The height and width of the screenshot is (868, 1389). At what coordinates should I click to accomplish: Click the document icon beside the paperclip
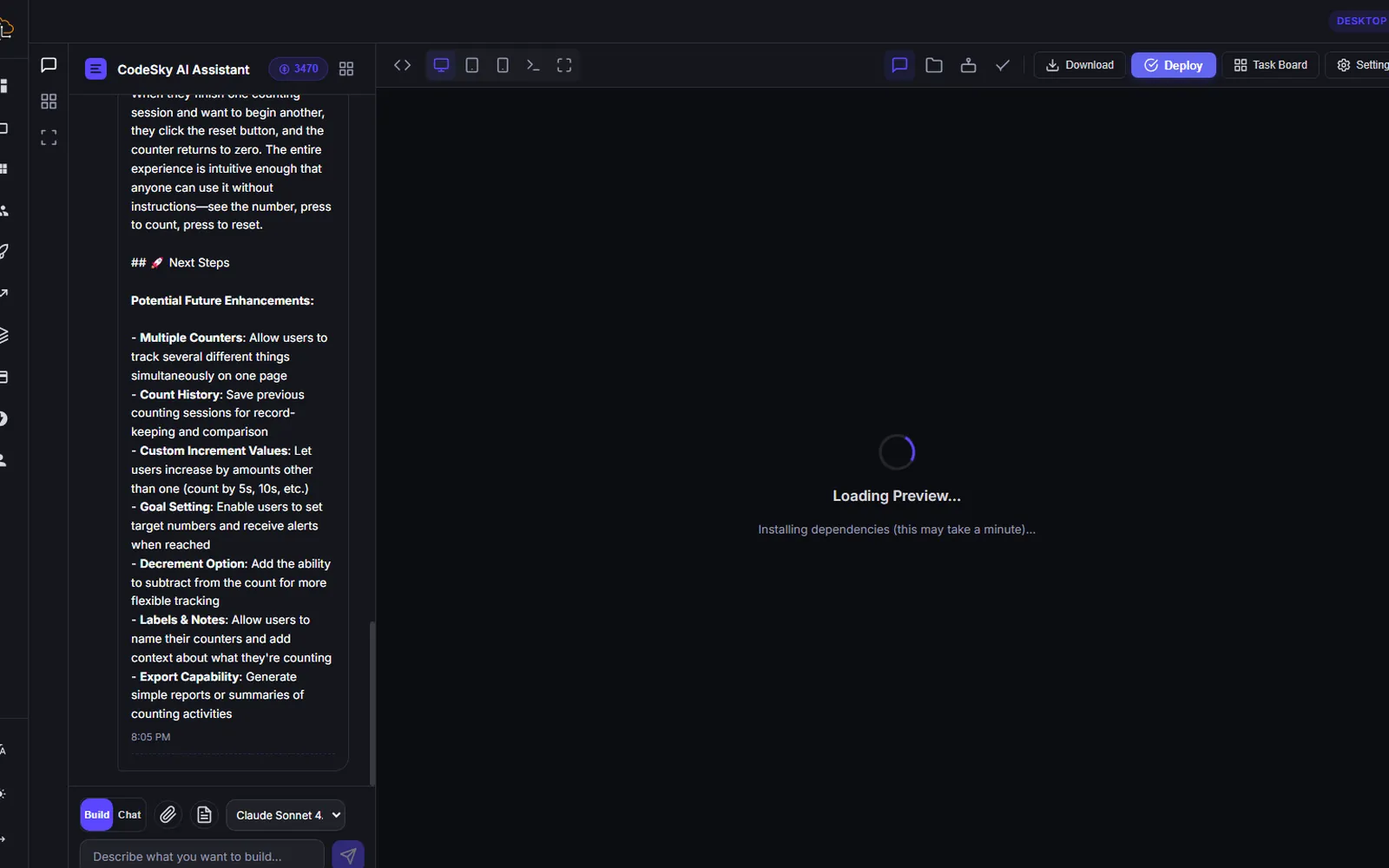click(x=204, y=815)
